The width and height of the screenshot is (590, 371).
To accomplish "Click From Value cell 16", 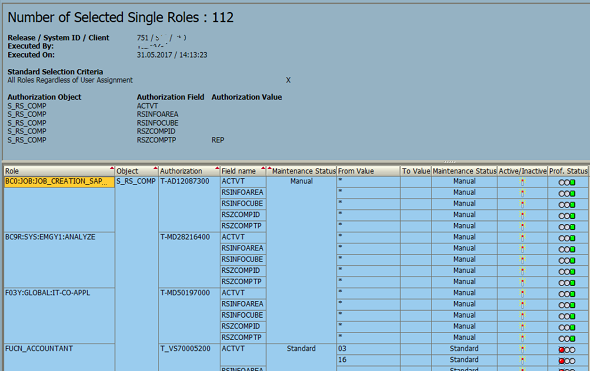I will click(x=368, y=360).
